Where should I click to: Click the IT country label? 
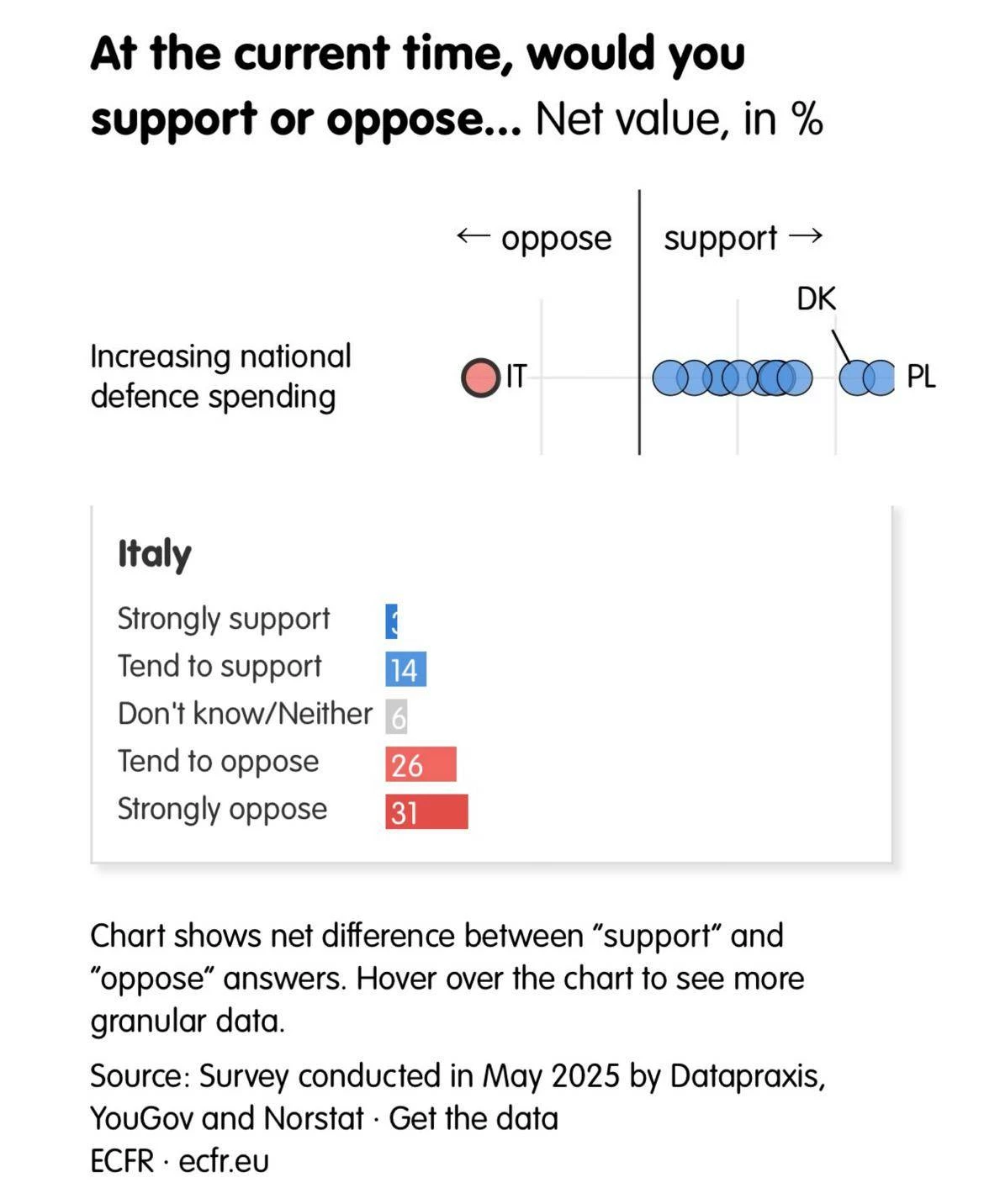point(516,376)
